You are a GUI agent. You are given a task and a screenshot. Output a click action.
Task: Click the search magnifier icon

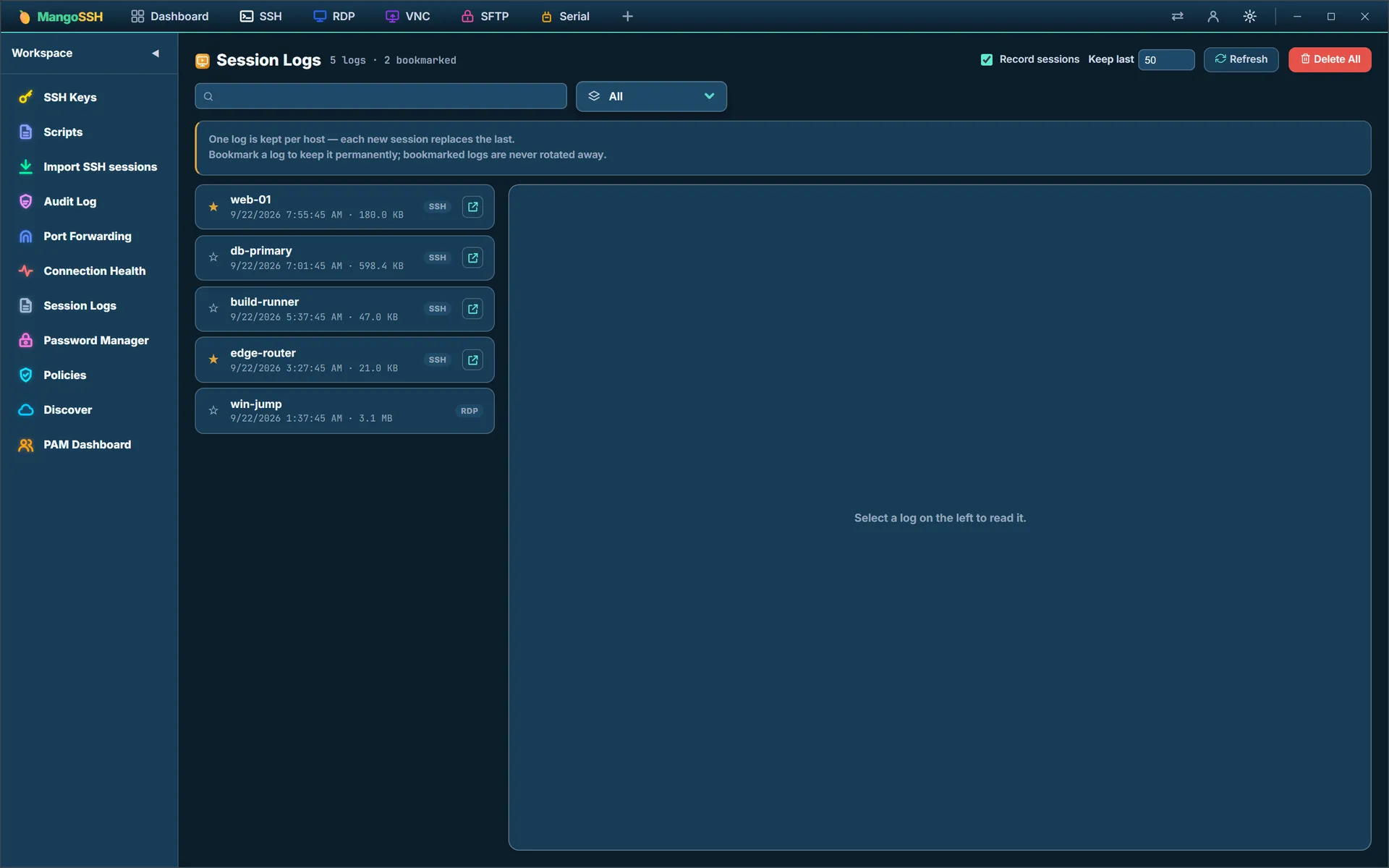[x=208, y=96]
